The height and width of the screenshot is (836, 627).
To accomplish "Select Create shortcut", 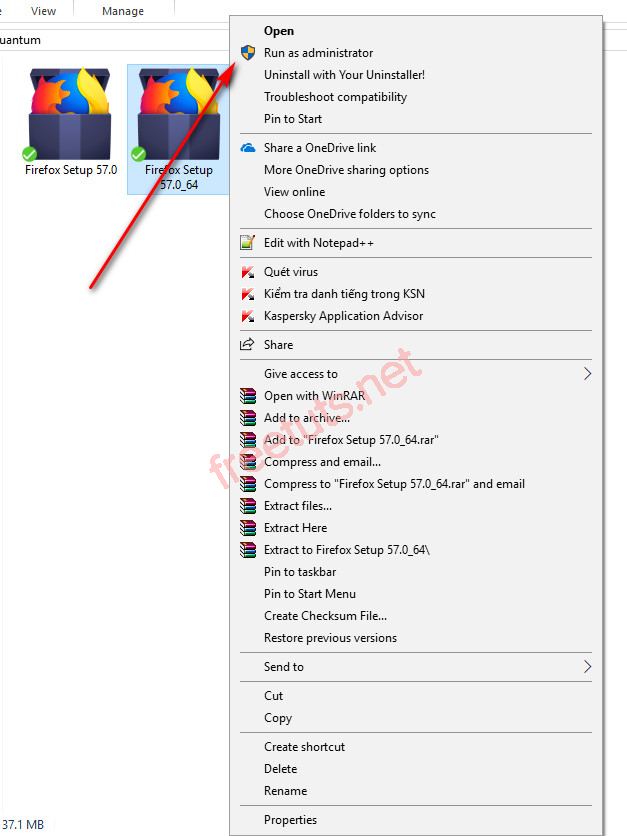I will tap(416, 746).
